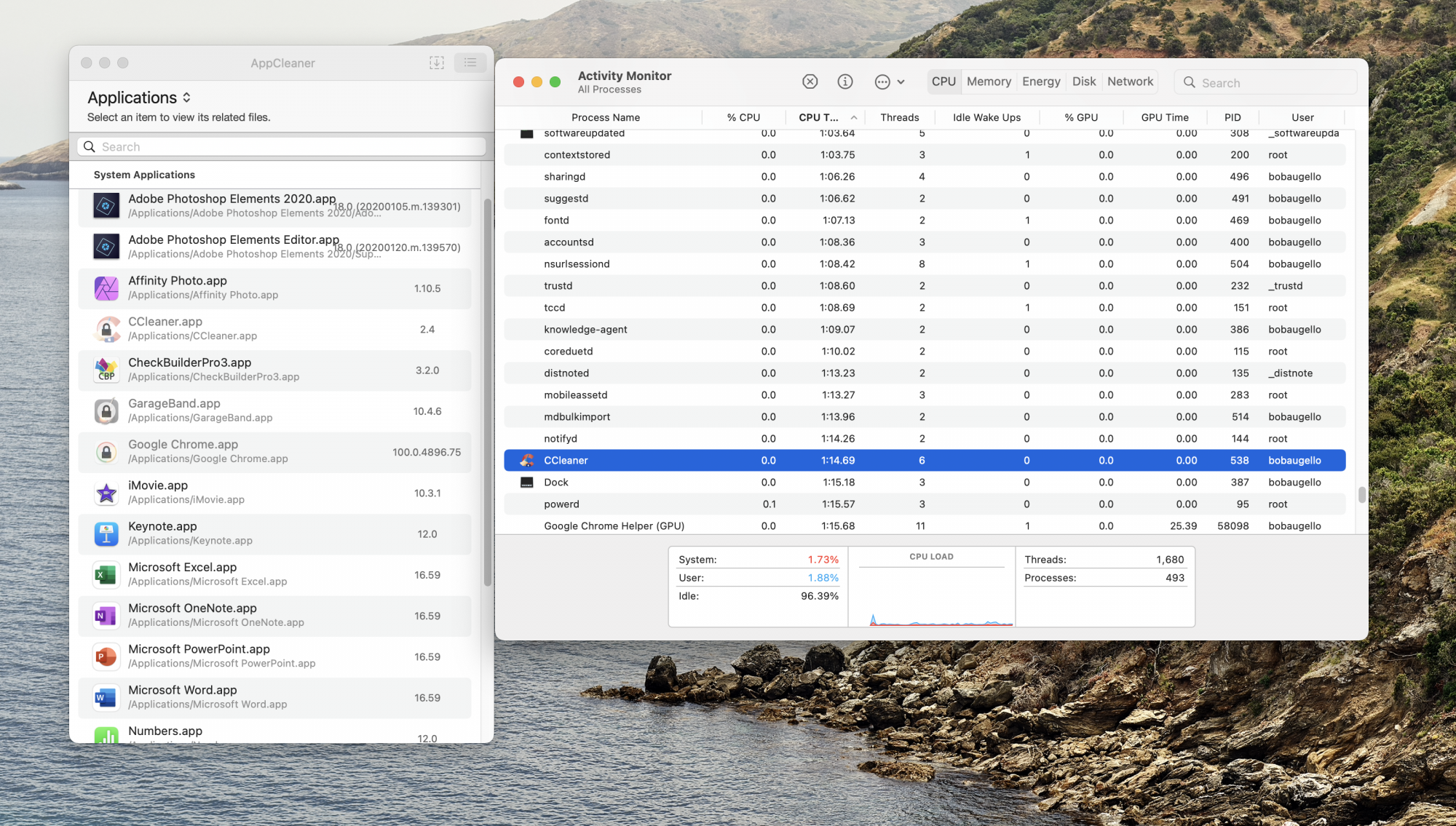Image resolution: width=1456 pixels, height=826 pixels.
Task: Expand the Applications category selector in AppCleaner
Action: click(x=139, y=98)
